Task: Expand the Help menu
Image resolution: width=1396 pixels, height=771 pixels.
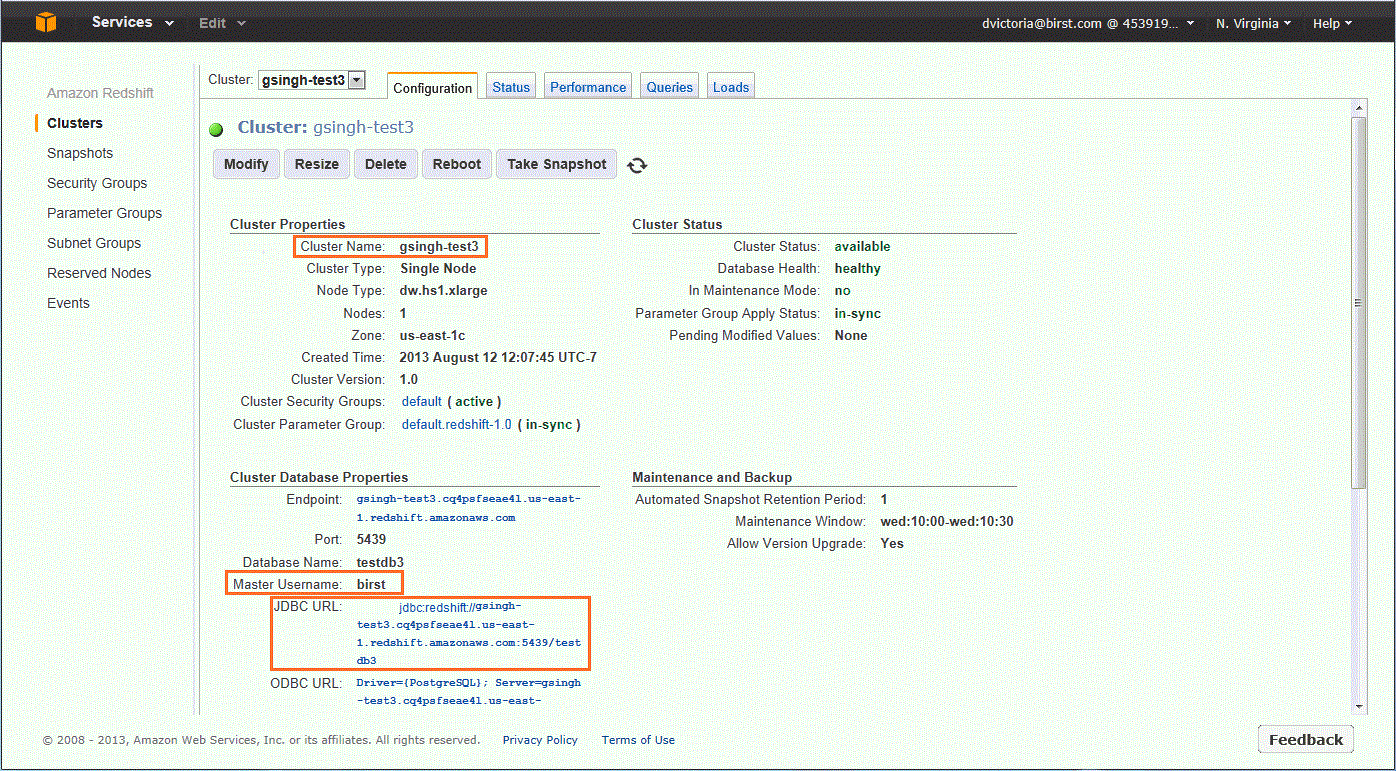Action: [1332, 23]
